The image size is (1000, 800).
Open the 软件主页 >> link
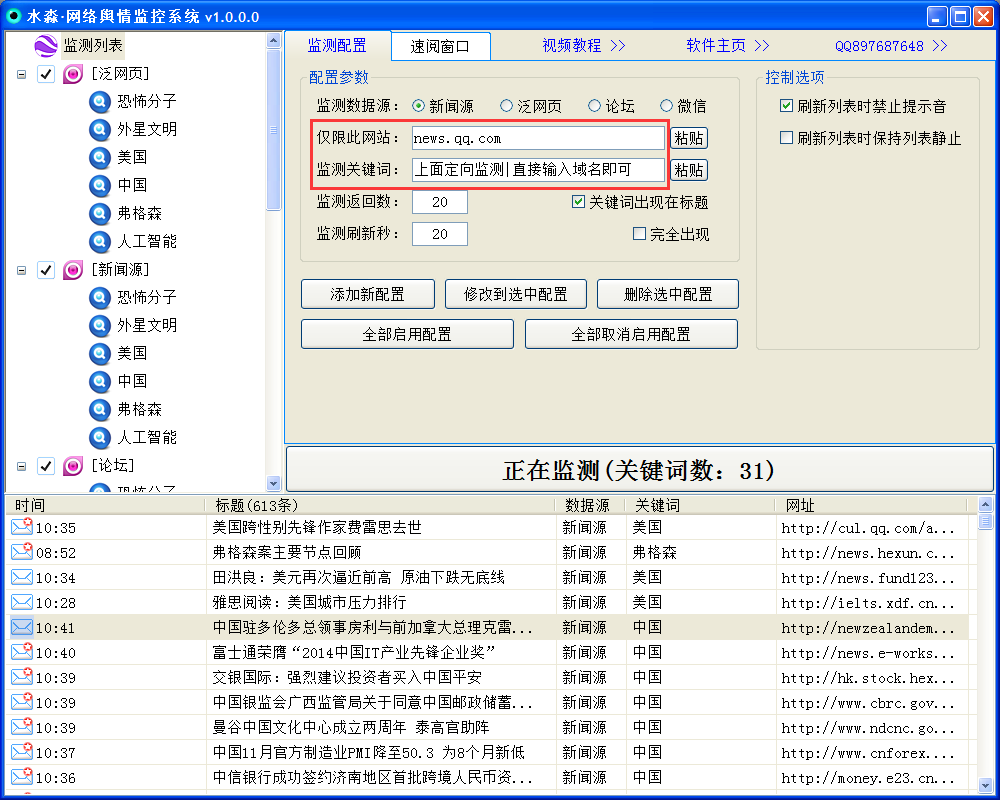click(x=728, y=46)
